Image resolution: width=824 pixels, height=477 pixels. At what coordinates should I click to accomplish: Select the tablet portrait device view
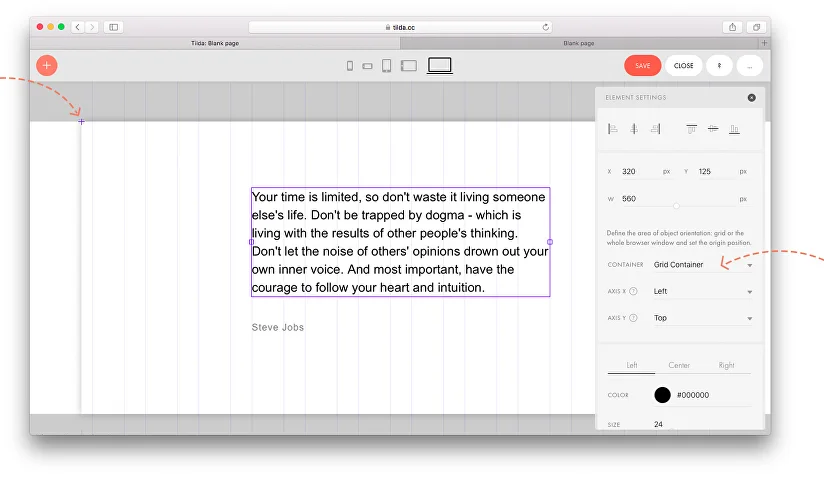pos(386,66)
